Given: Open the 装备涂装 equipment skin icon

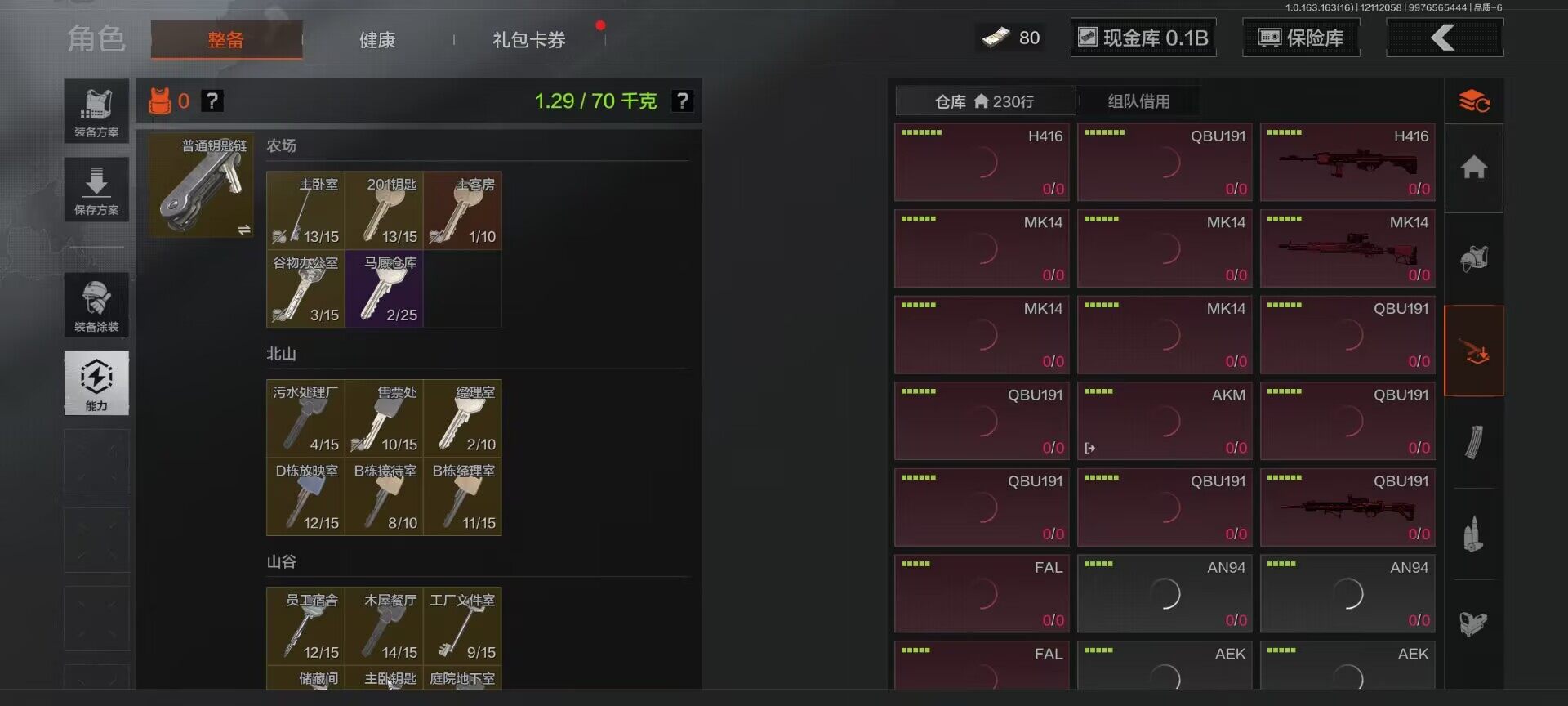Looking at the screenshot, I should tap(96, 305).
